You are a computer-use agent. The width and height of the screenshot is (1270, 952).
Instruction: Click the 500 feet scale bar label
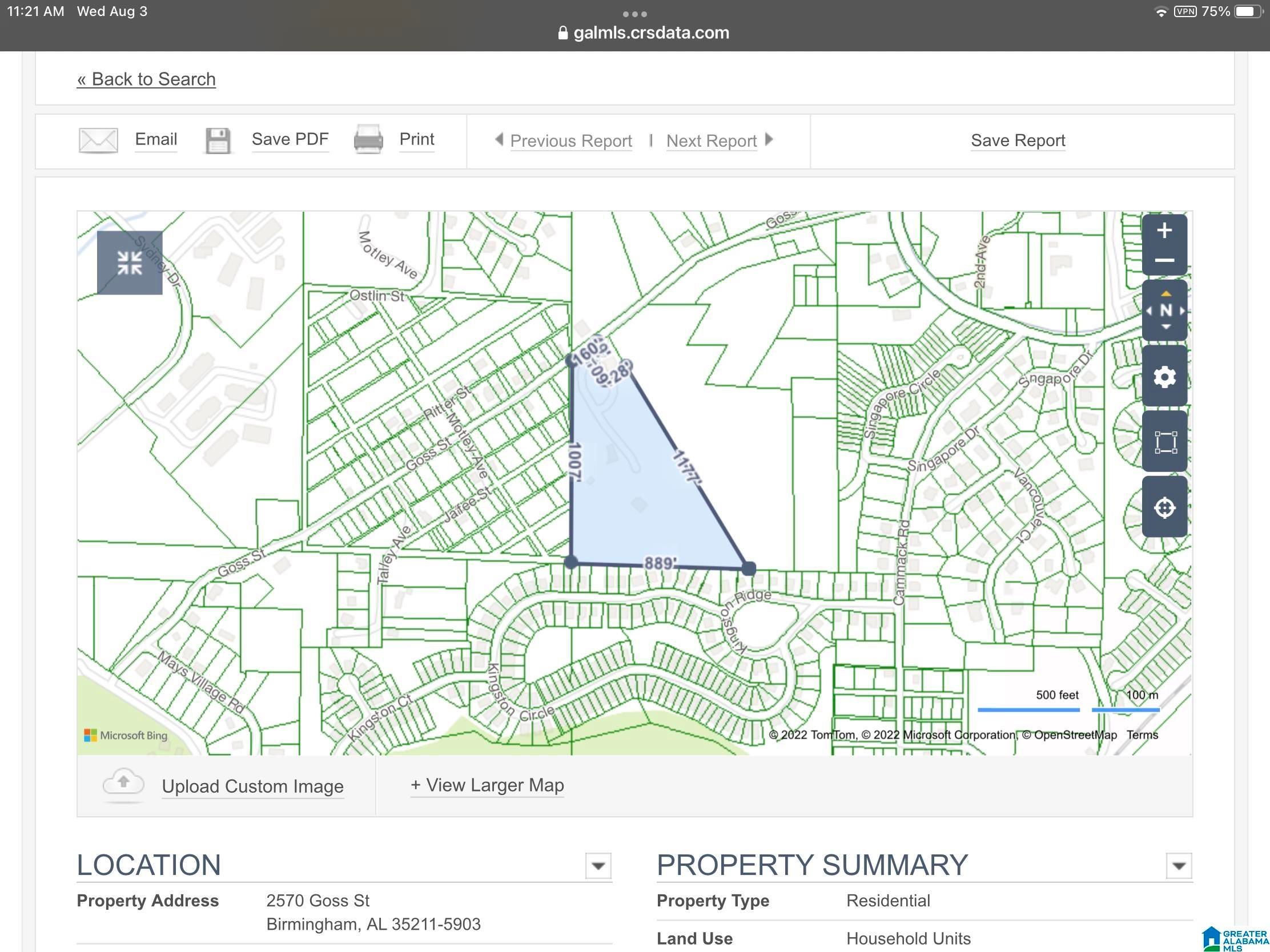pyautogui.click(x=1057, y=695)
